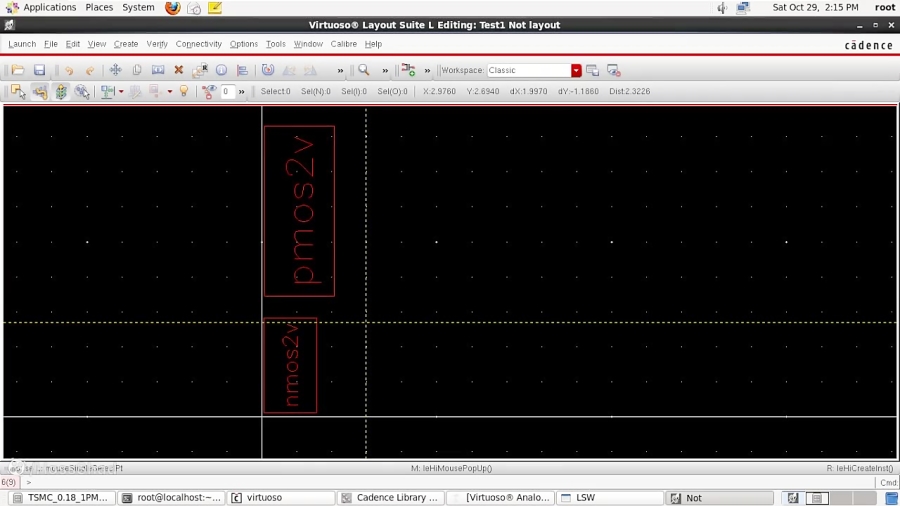
Task: Expand overflow chevron after stop level field
Action: pyautogui.click(x=242, y=92)
